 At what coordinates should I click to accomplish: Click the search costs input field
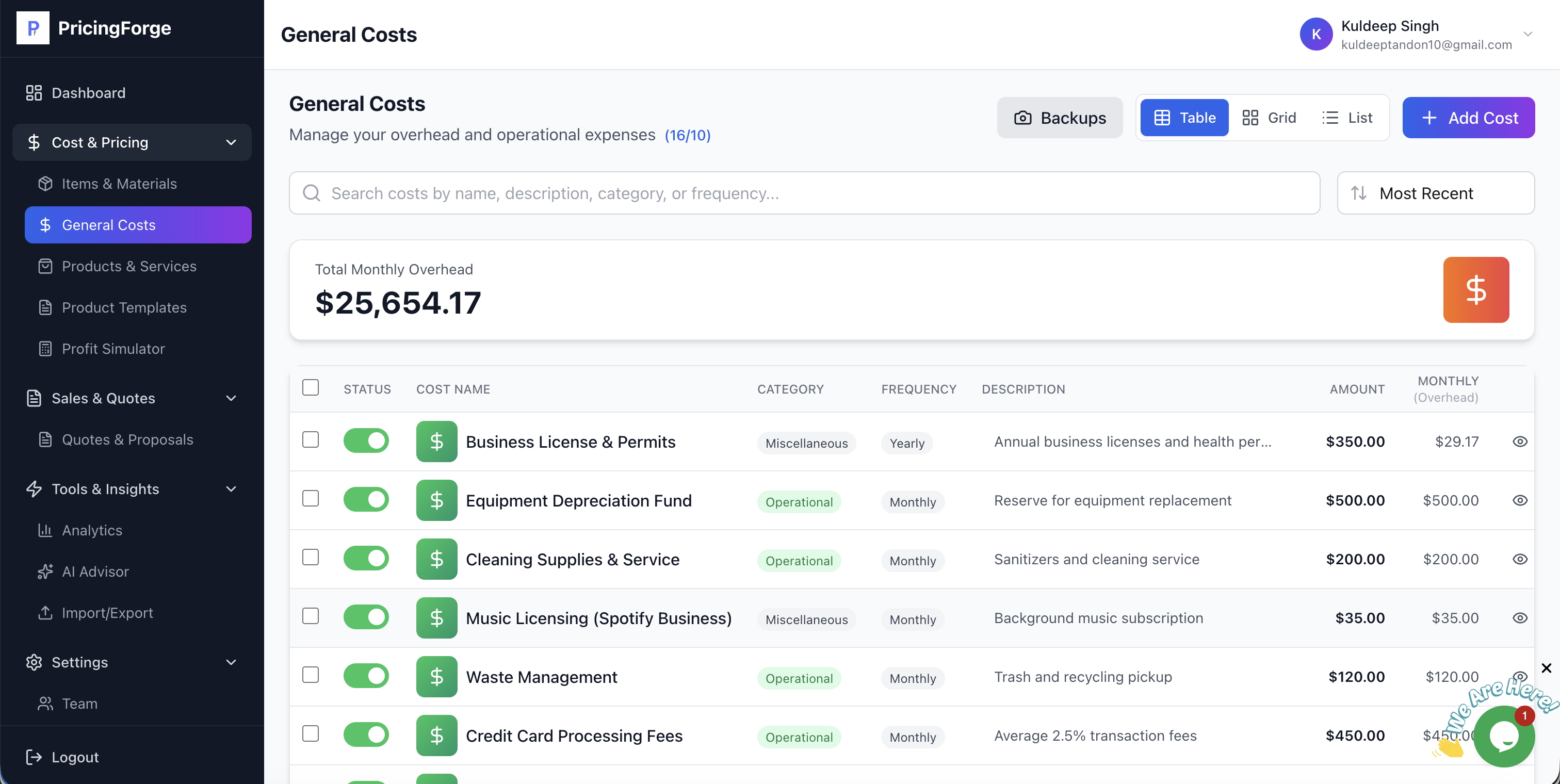[x=804, y=193]
